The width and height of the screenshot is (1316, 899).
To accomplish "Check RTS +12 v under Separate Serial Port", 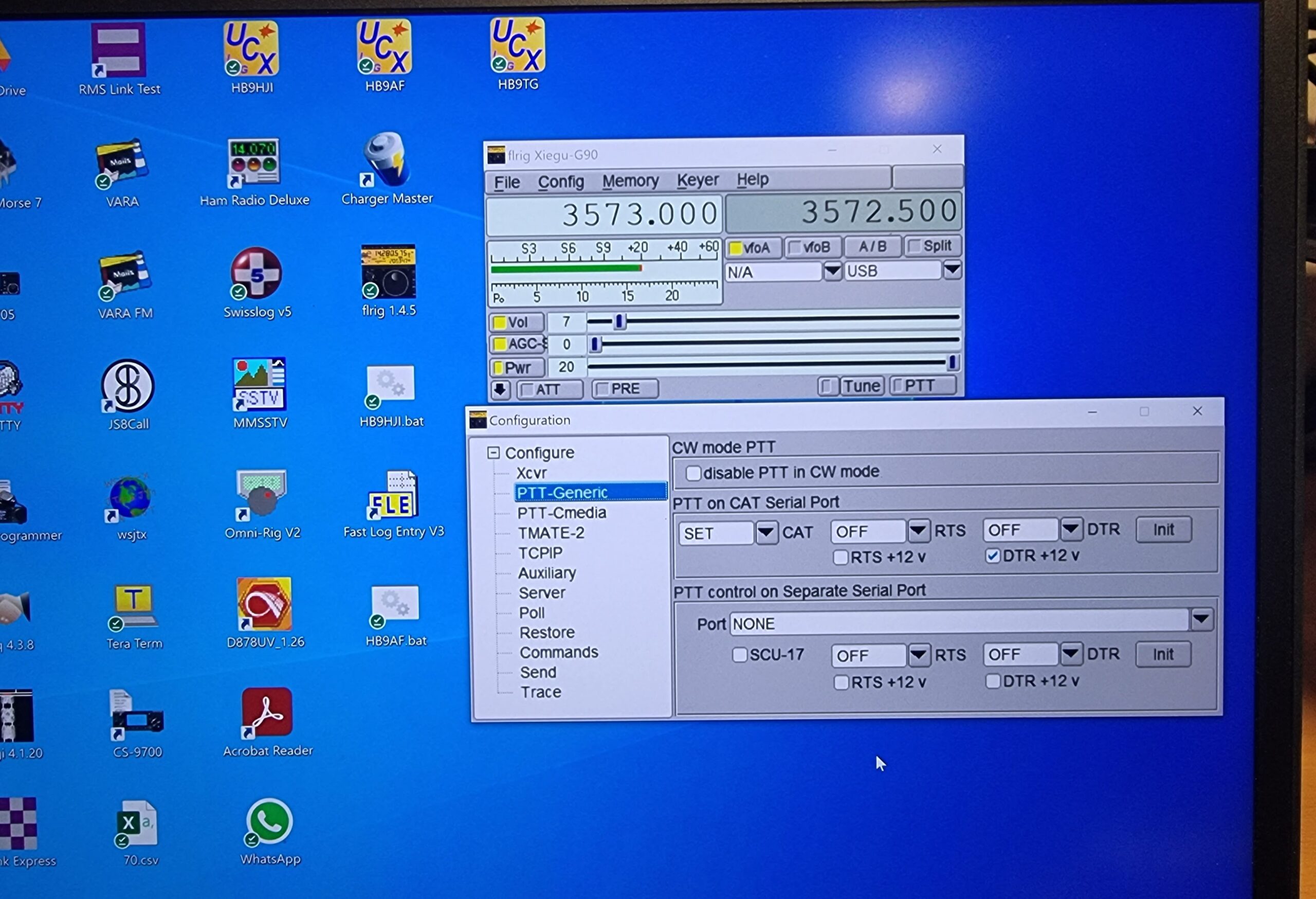I will (841, 682).
